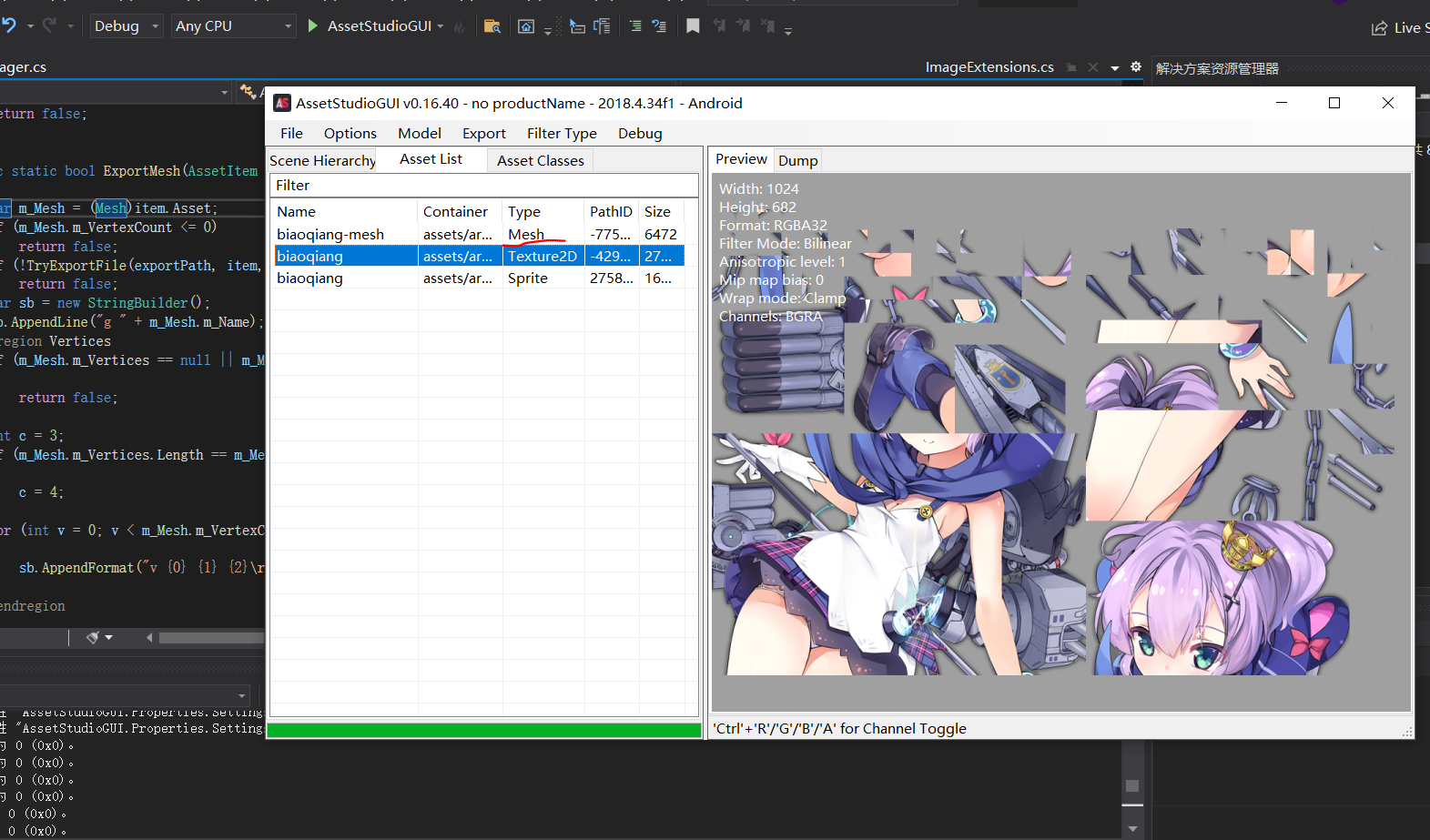
Task: Open the Undo history dropdown arrow
Action: 30,26
